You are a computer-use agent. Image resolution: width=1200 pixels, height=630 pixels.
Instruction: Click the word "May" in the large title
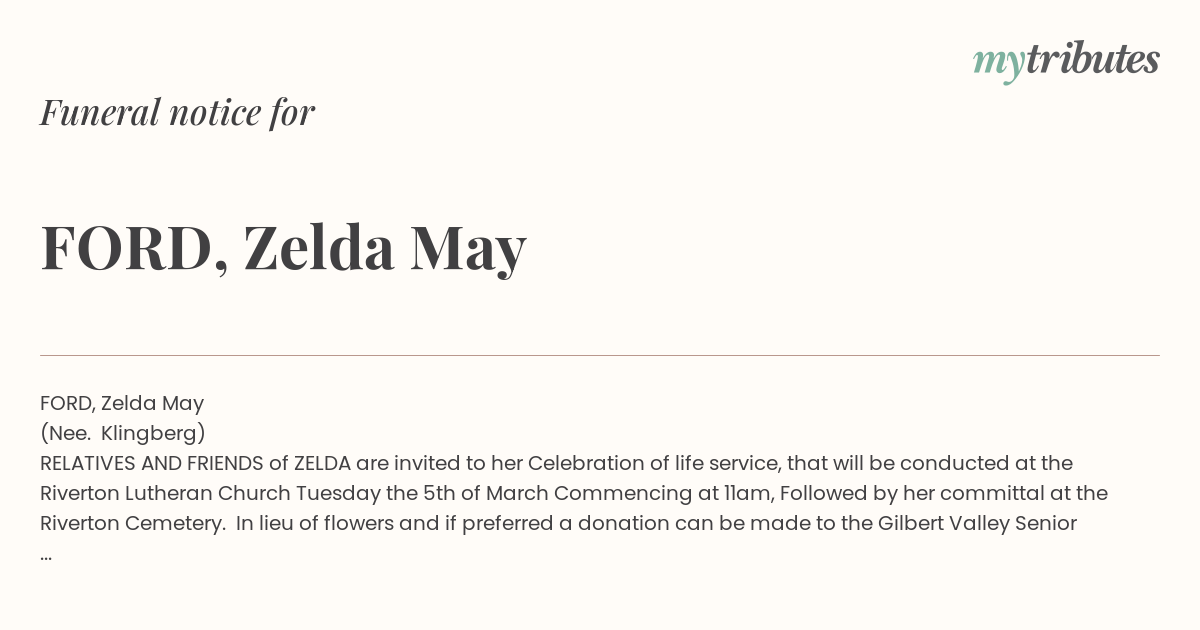coord(468,250)
